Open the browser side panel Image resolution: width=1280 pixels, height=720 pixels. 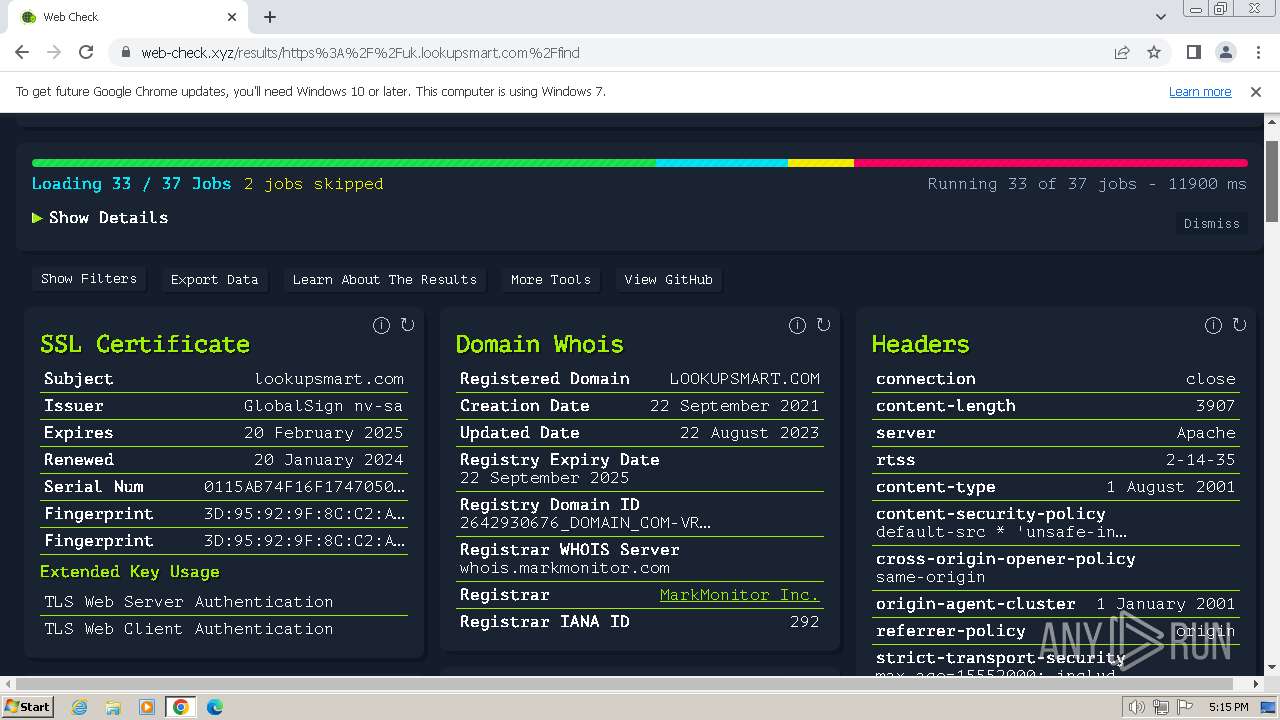[1193, 53]
